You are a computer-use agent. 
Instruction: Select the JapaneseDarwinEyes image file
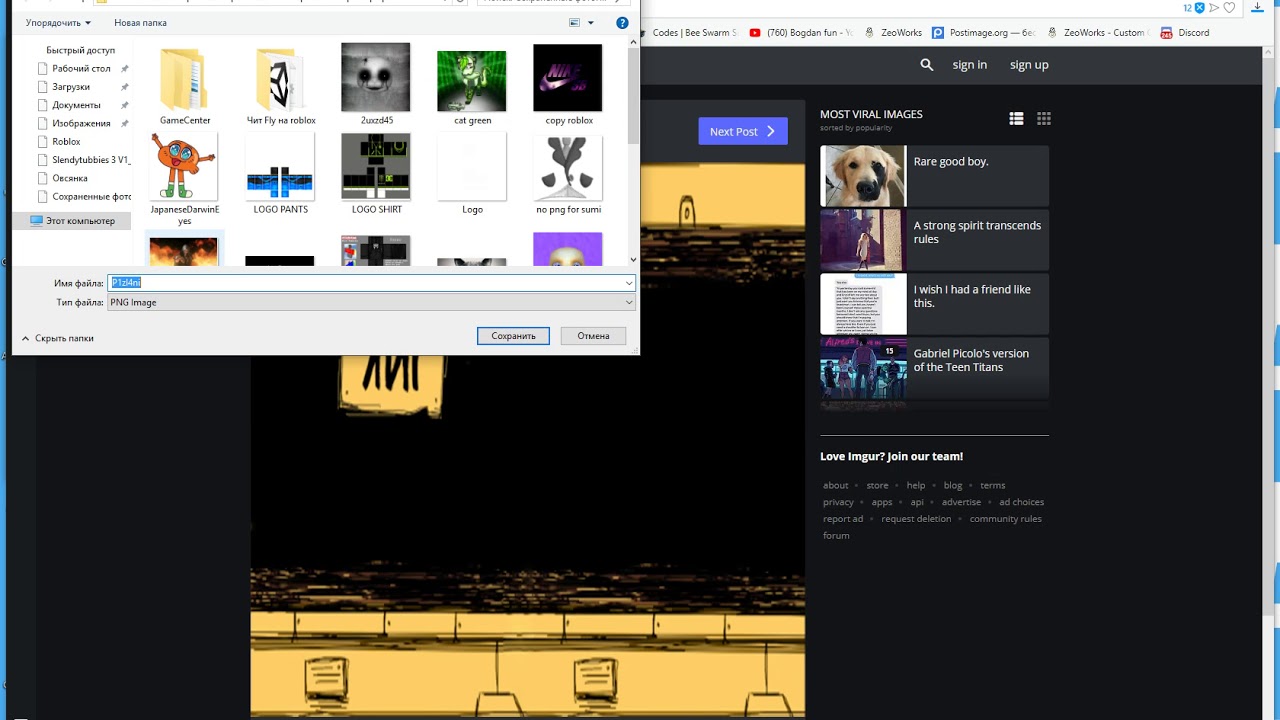(x=185, y=178)
